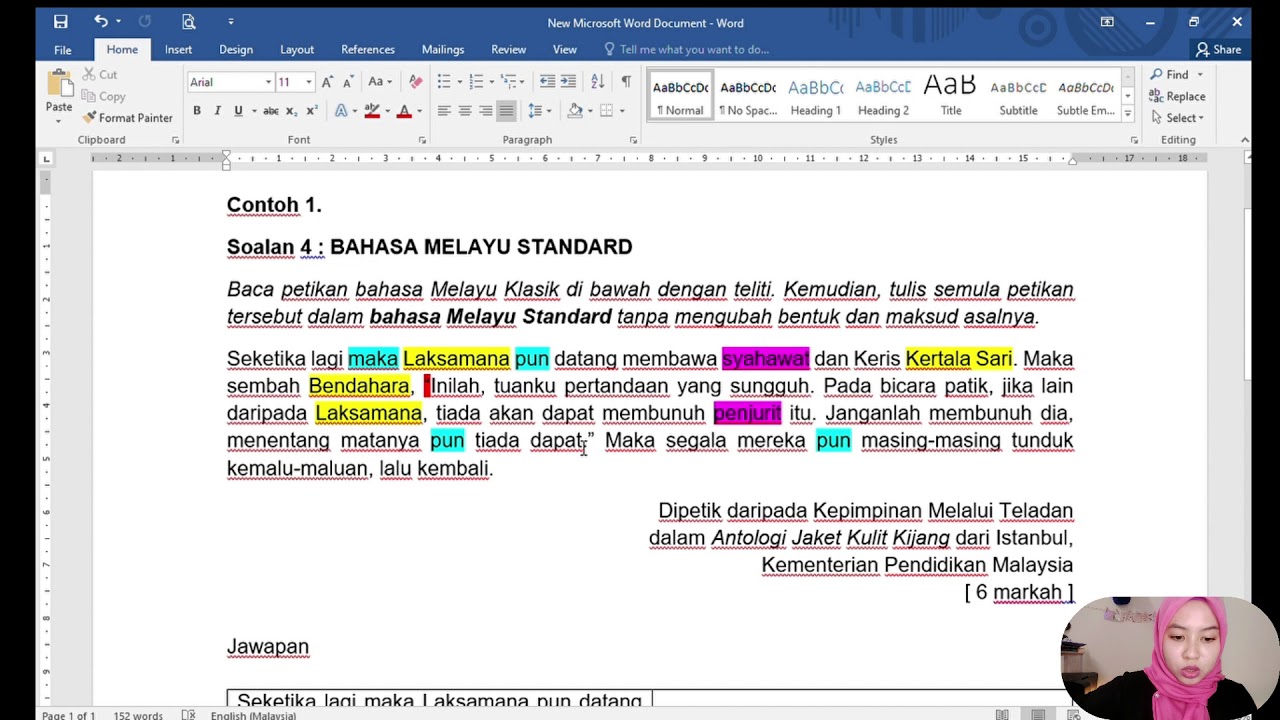Click Cut in the Clipboard group

point(99,75)
